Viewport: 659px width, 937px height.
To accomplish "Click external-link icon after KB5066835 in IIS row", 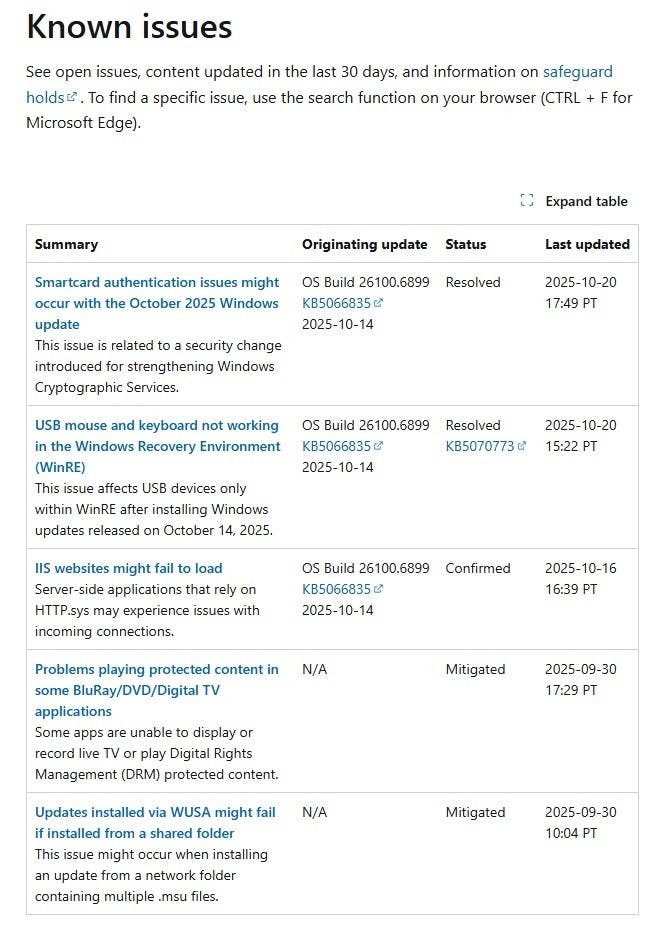I will [x=379, y=590].
